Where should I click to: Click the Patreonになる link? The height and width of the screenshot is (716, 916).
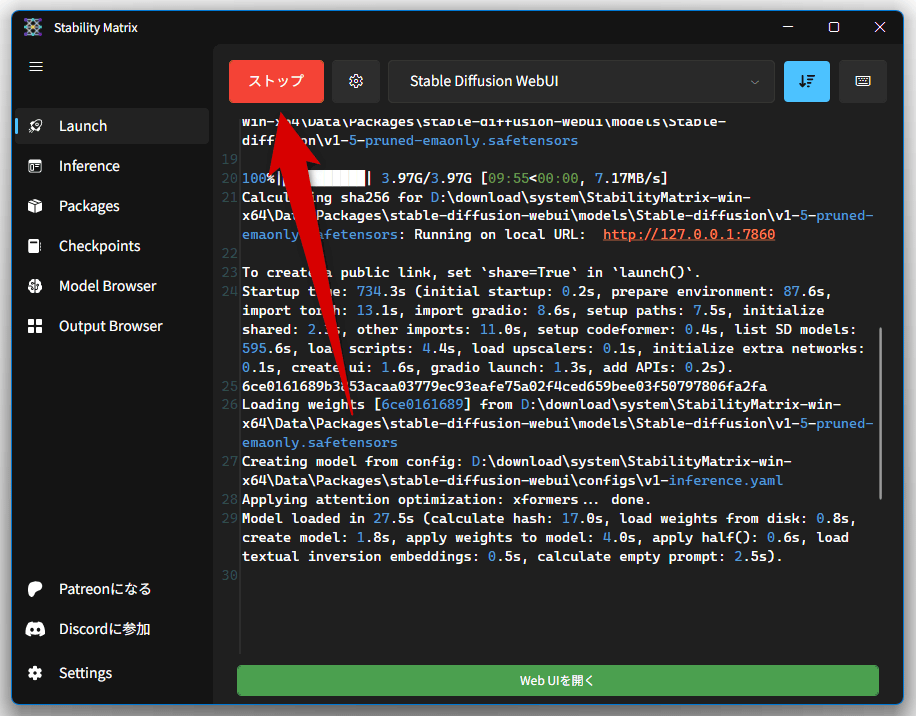click(x=112, y=589)
